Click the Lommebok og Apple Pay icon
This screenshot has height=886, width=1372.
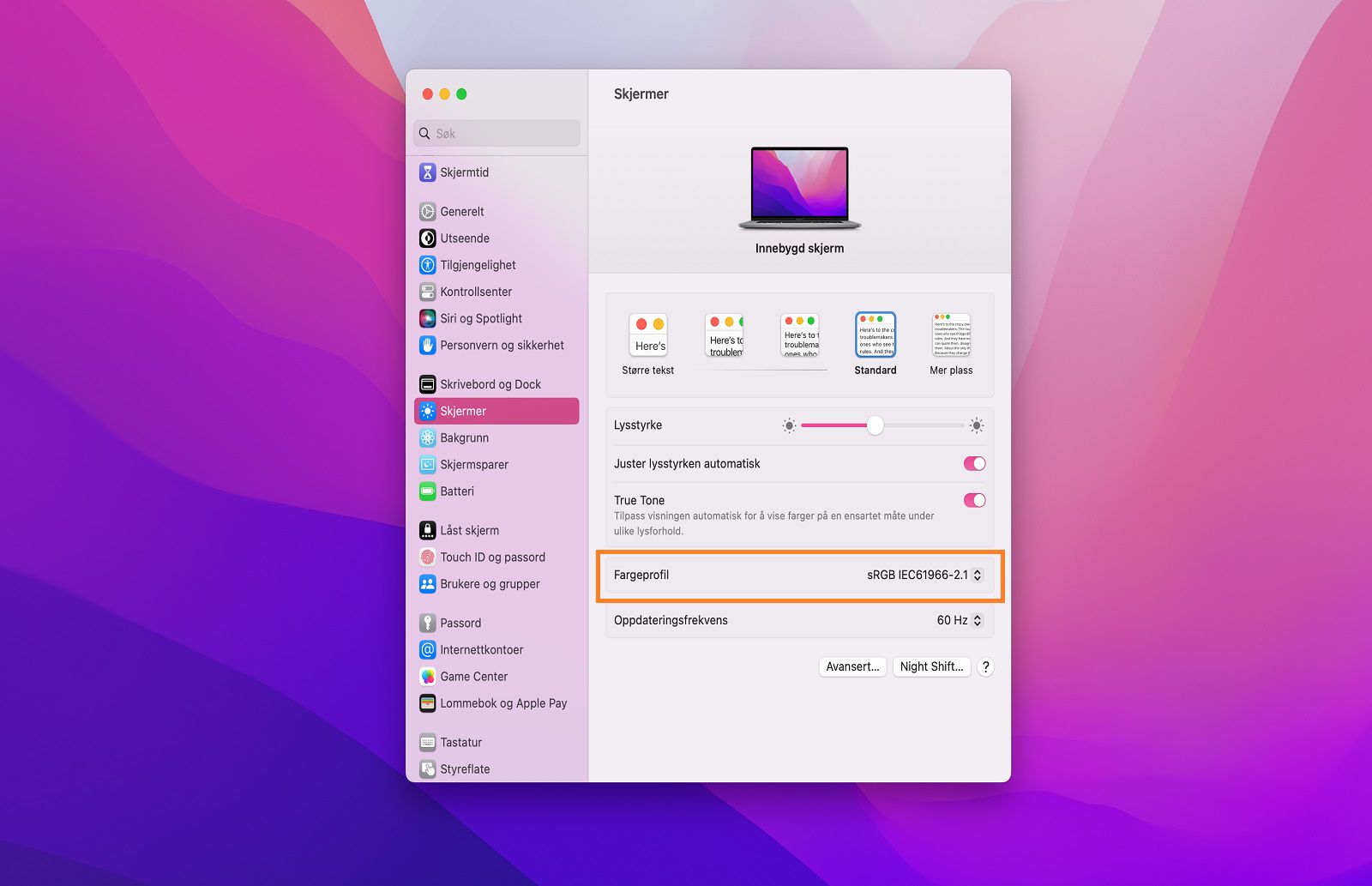pos(427,703)
